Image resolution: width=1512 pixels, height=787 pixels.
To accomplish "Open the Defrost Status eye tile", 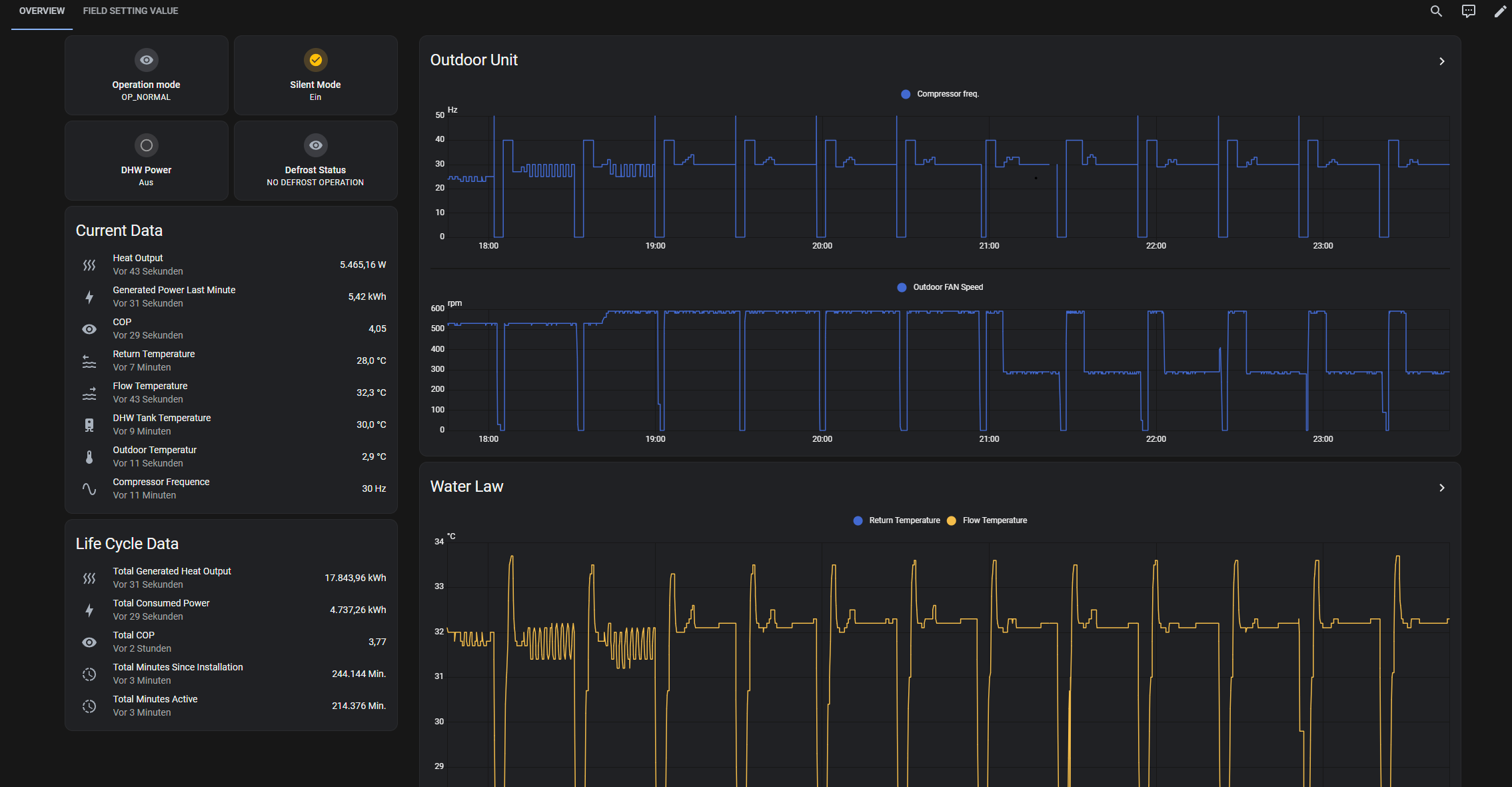I will pyautogui.click(x=315, y=160).
